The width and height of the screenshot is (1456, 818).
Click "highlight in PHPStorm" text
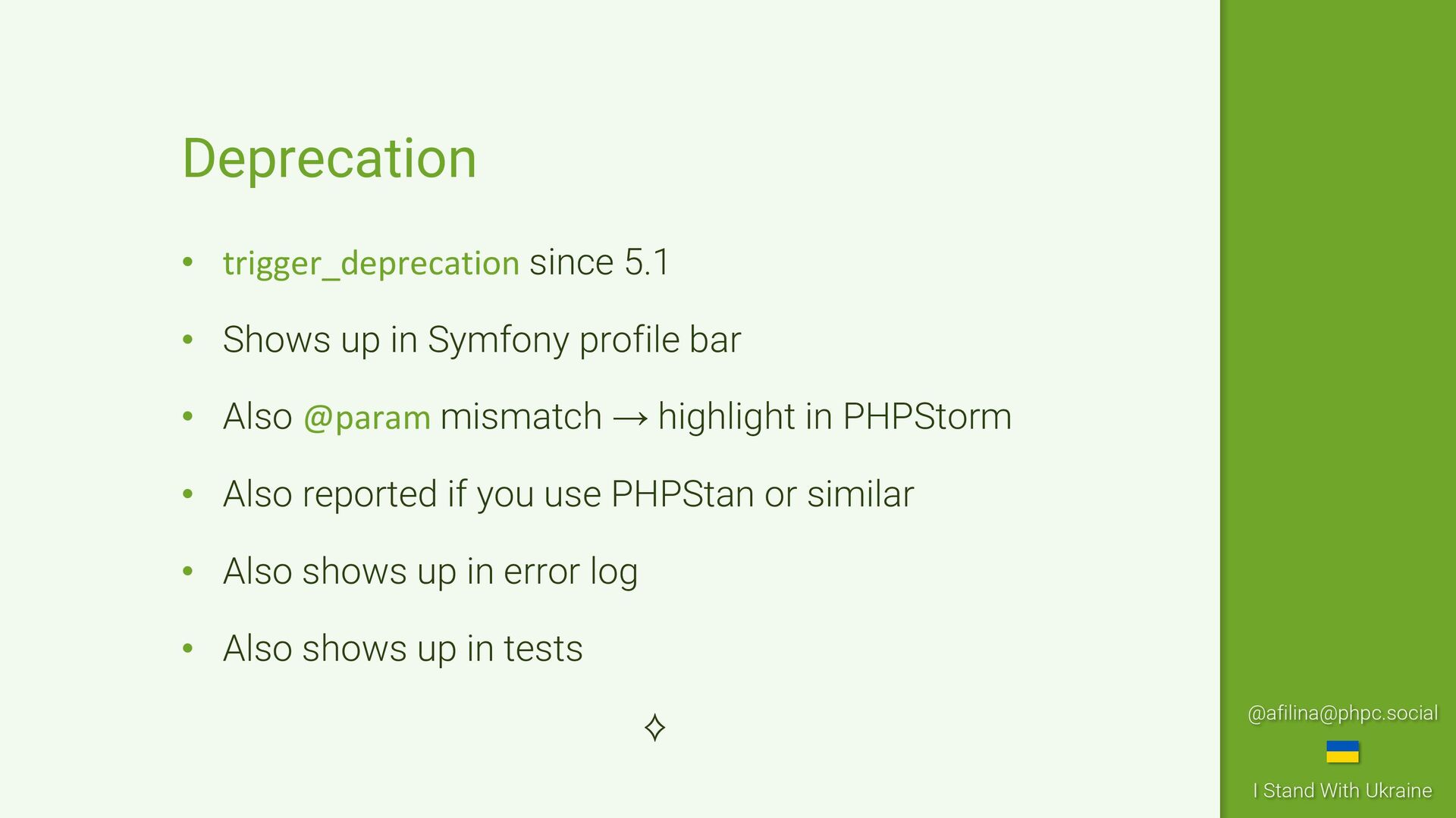point(834,417)
